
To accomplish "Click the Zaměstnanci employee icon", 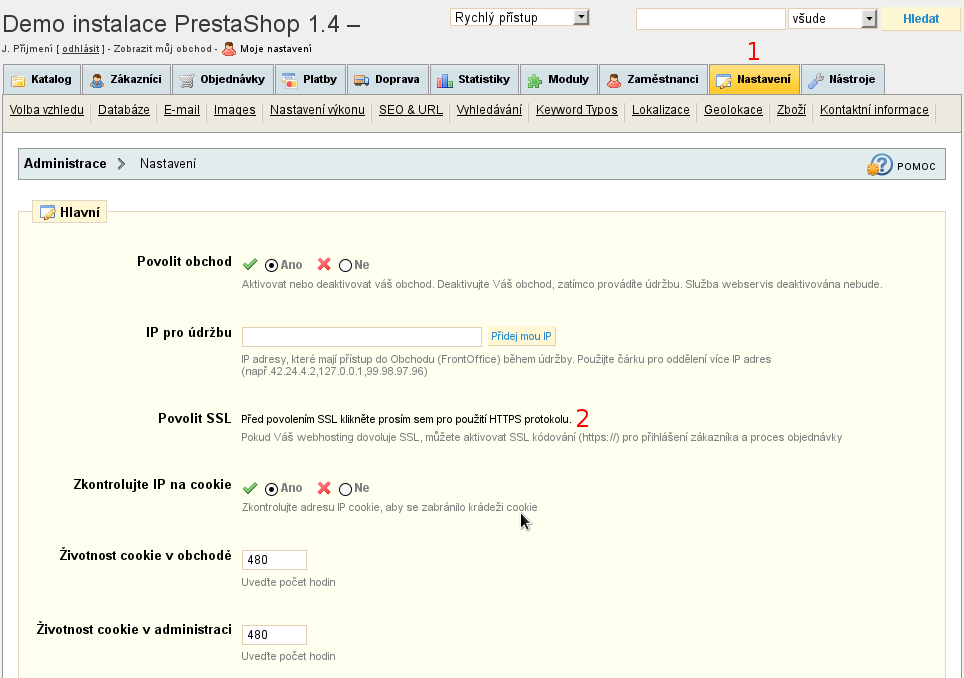I will click(x=614, y=80).
